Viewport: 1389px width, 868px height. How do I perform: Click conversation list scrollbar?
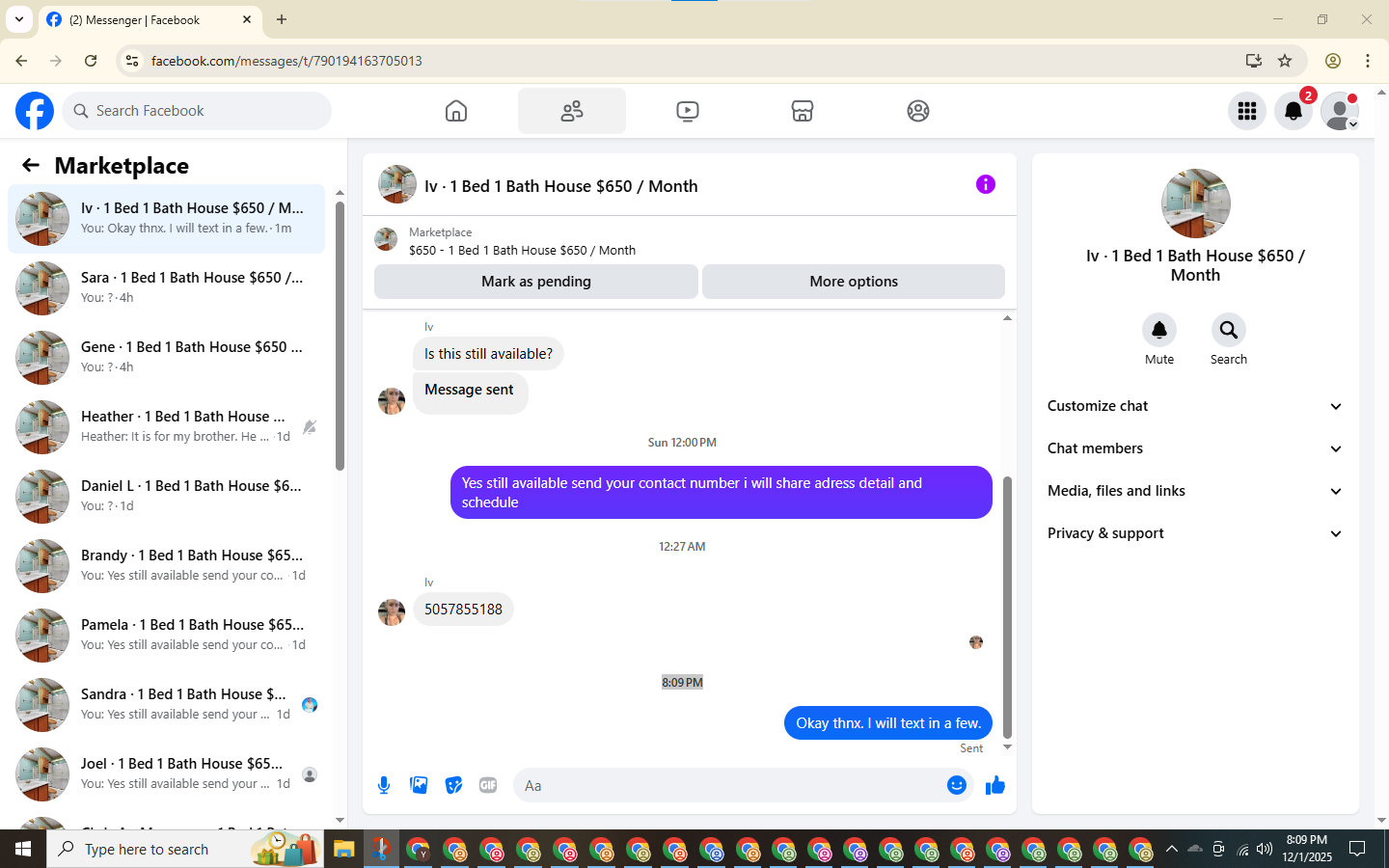pyautogui.click(x=340, y=336)
